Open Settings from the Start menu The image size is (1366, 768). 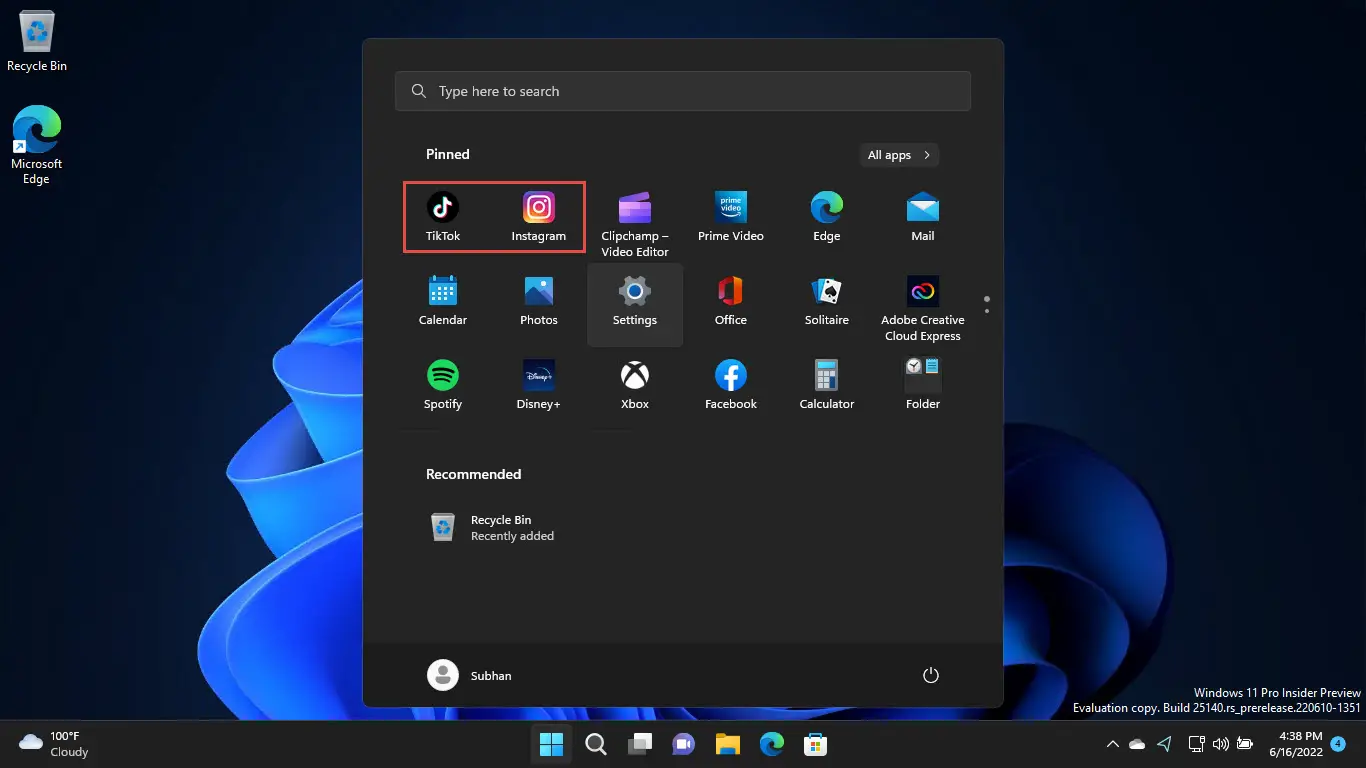click(635, 305)
